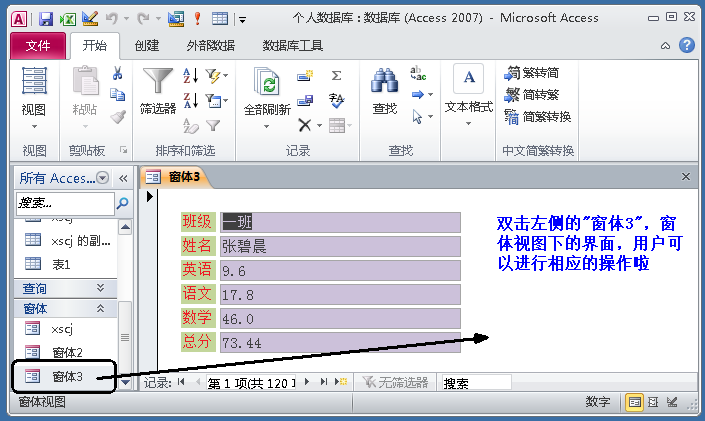Click the Replace ab-ac icon
The image size is (705, 421).
418,73
